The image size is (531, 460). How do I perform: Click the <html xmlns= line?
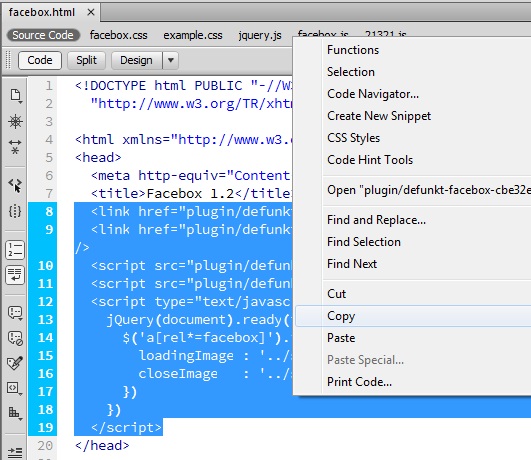click(x=183, y=140)
